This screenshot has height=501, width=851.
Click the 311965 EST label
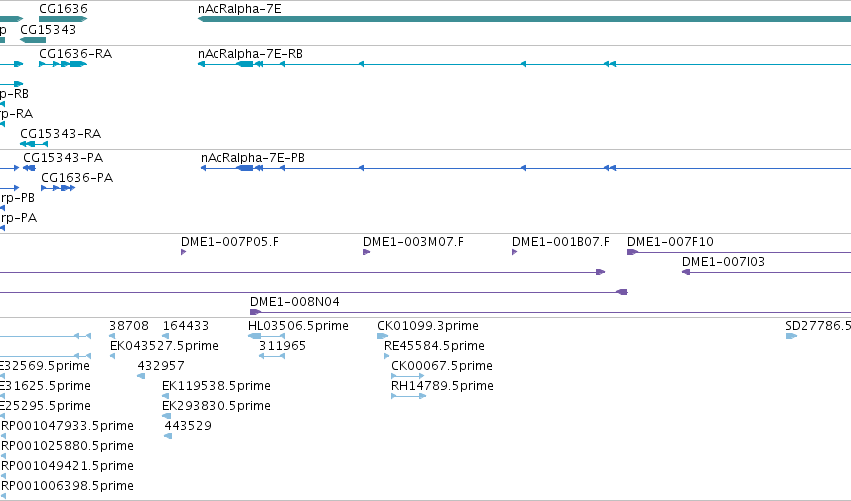282,346
